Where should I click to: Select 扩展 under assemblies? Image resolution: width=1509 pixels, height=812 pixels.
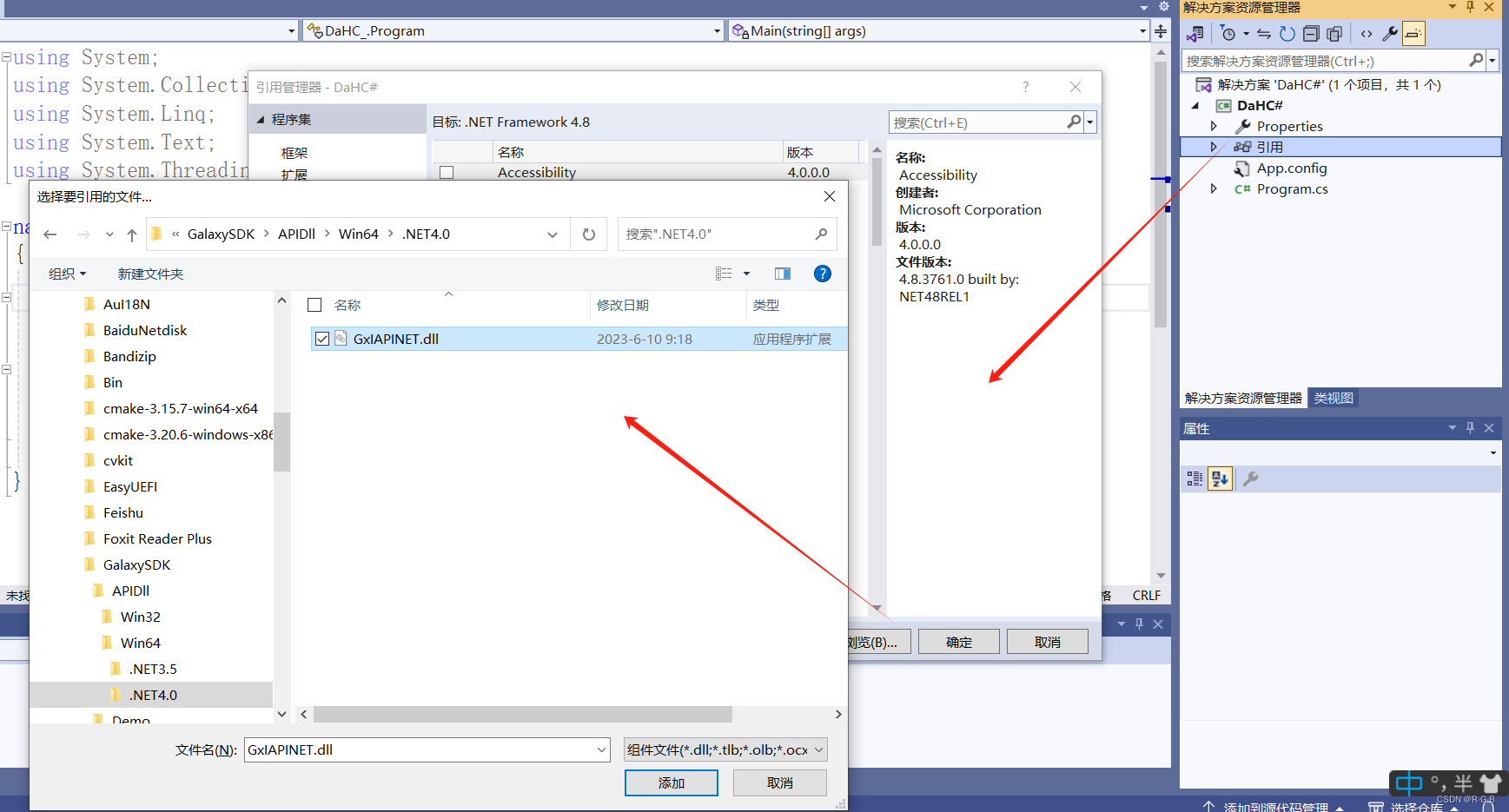295,175
